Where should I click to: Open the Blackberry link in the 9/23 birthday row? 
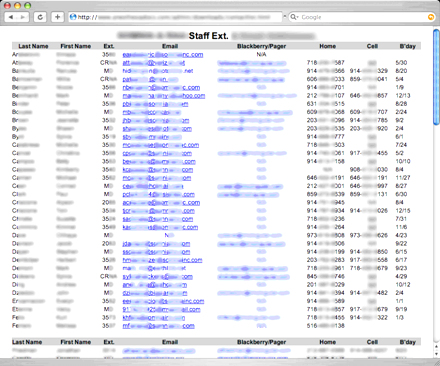[252, 268]
